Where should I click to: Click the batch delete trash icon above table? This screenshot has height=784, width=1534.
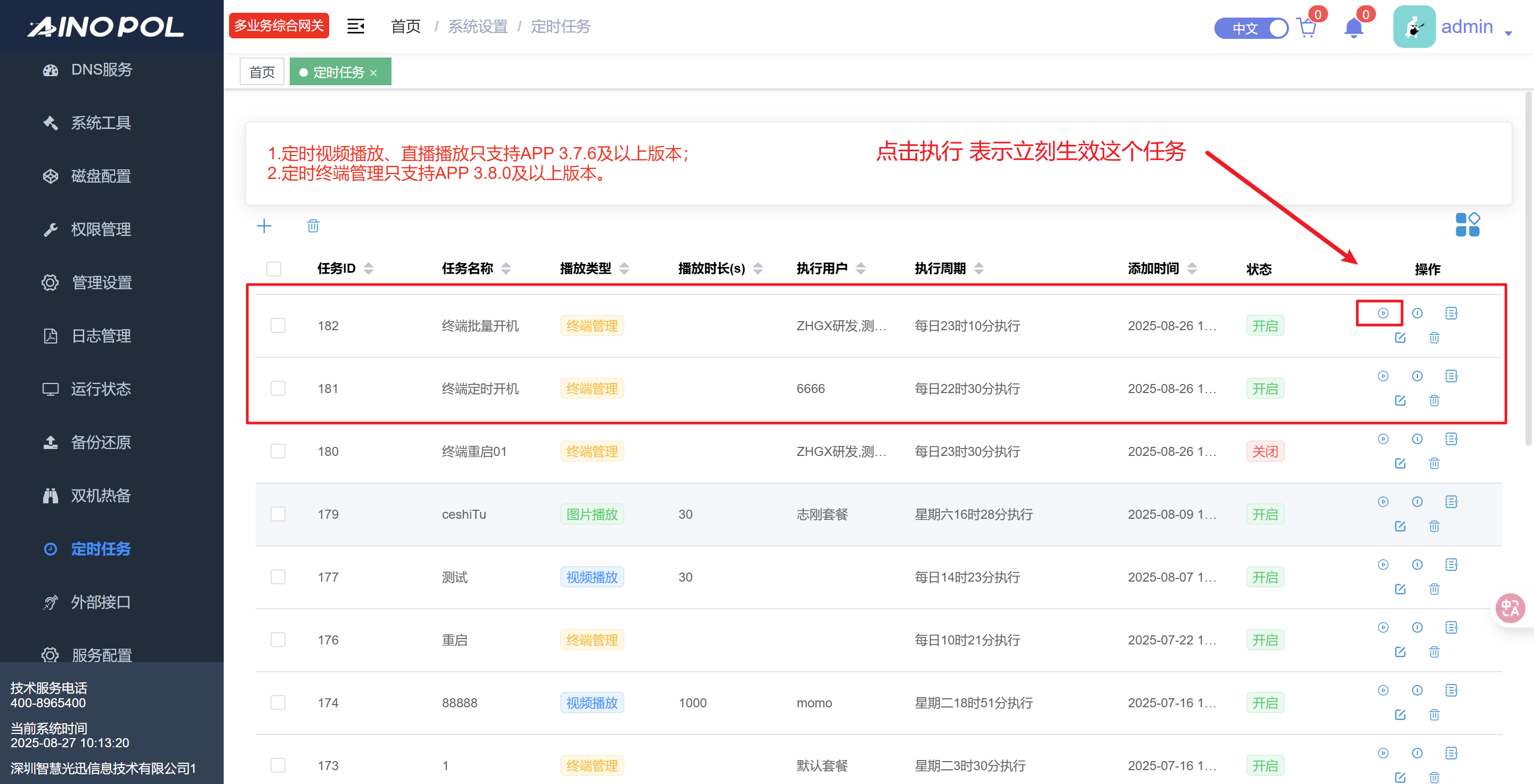(313, 226)
